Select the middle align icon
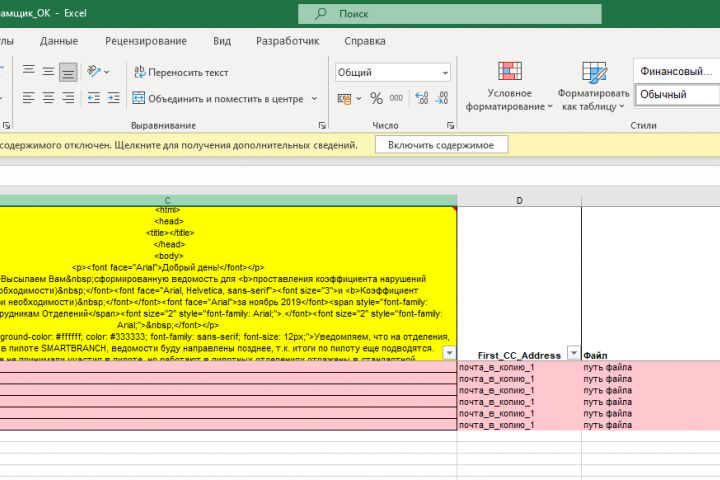720x480 pixels. [48, 72]
